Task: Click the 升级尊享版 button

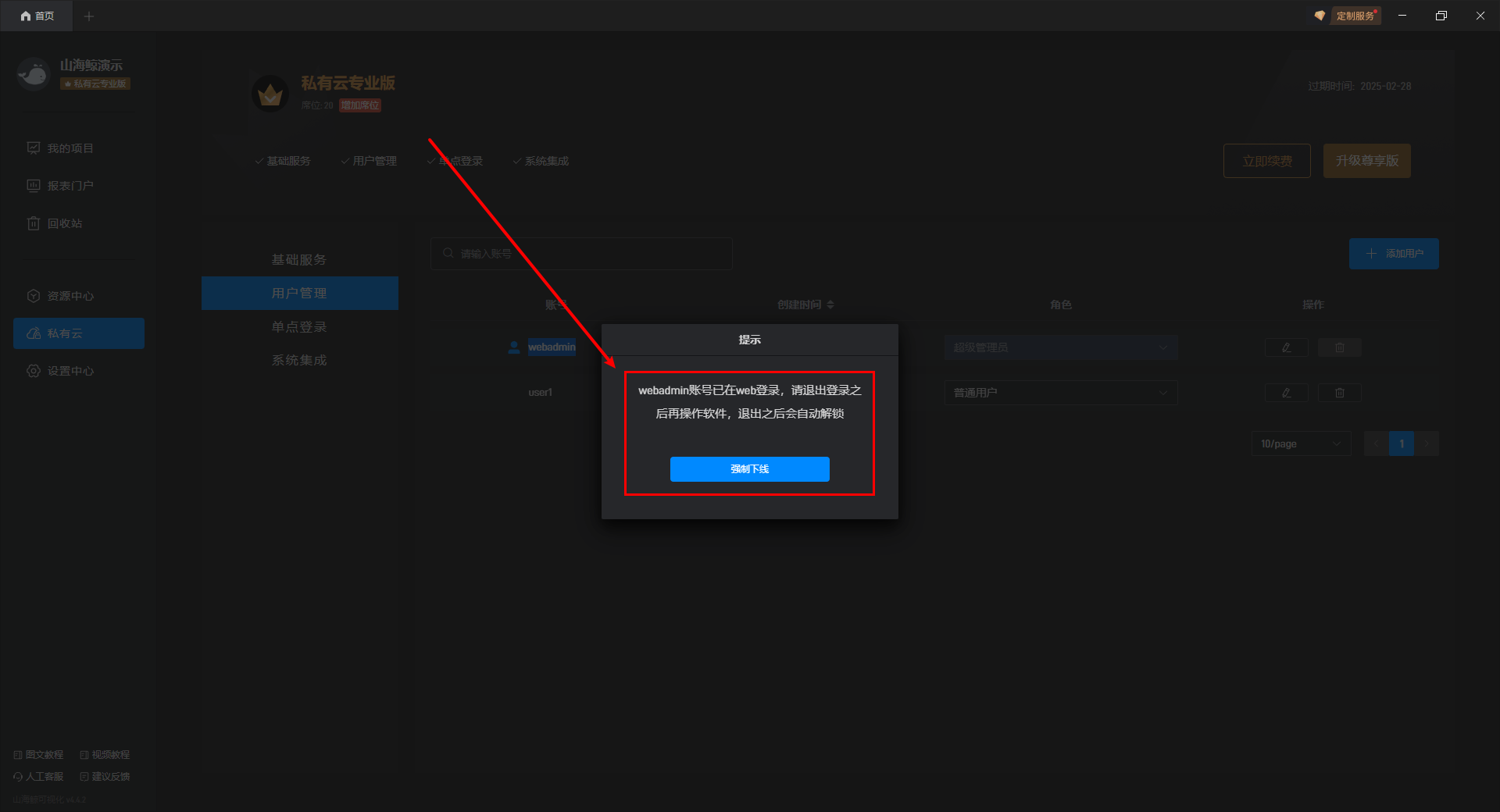Action: [1367, 161]
